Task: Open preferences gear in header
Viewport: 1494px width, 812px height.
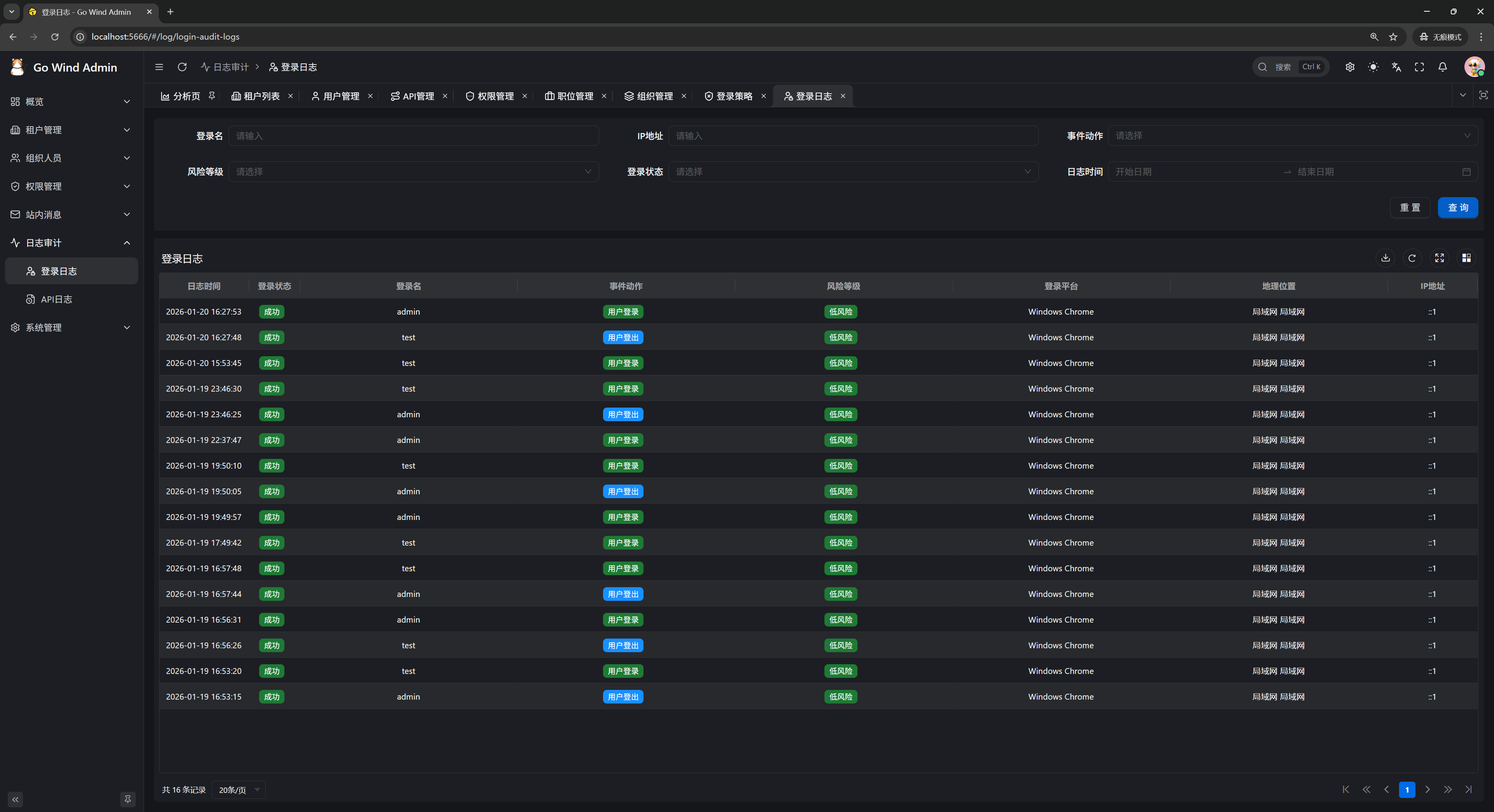Action: 1350,67
